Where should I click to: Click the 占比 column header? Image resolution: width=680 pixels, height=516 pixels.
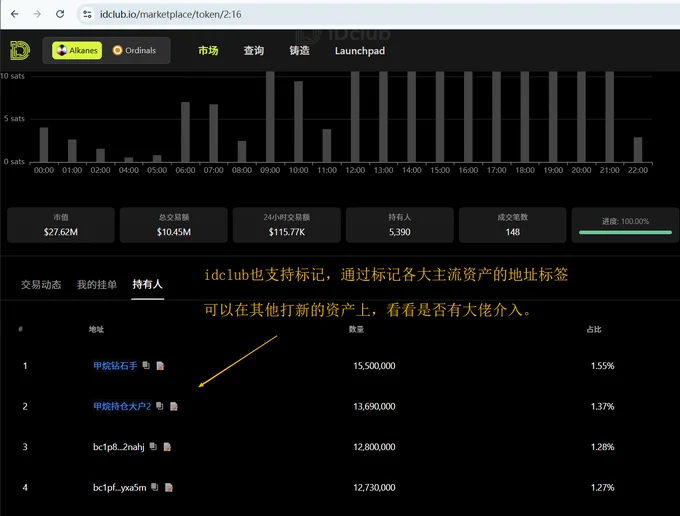(594, 329)
